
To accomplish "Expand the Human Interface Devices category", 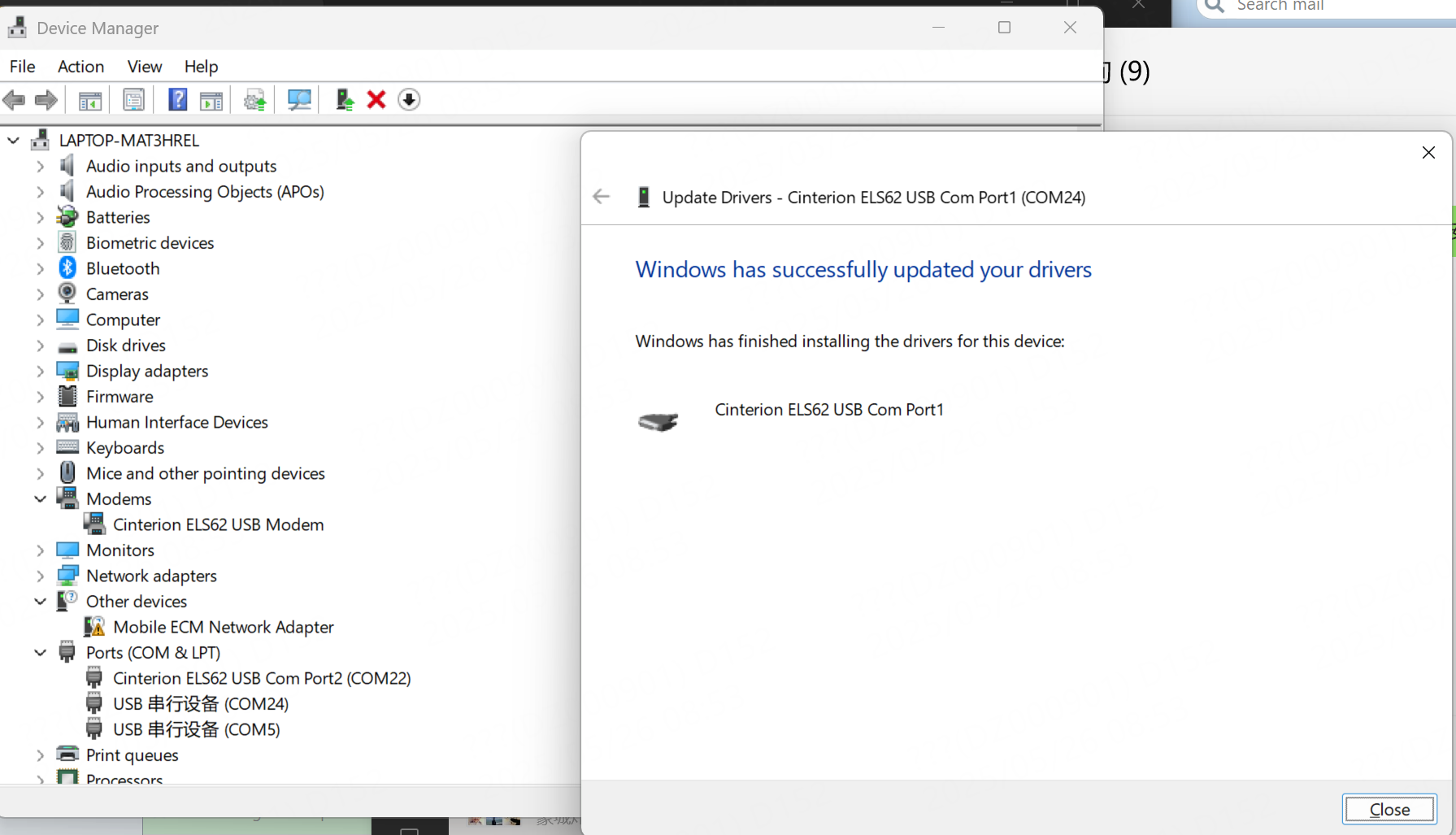I will 40,422.
